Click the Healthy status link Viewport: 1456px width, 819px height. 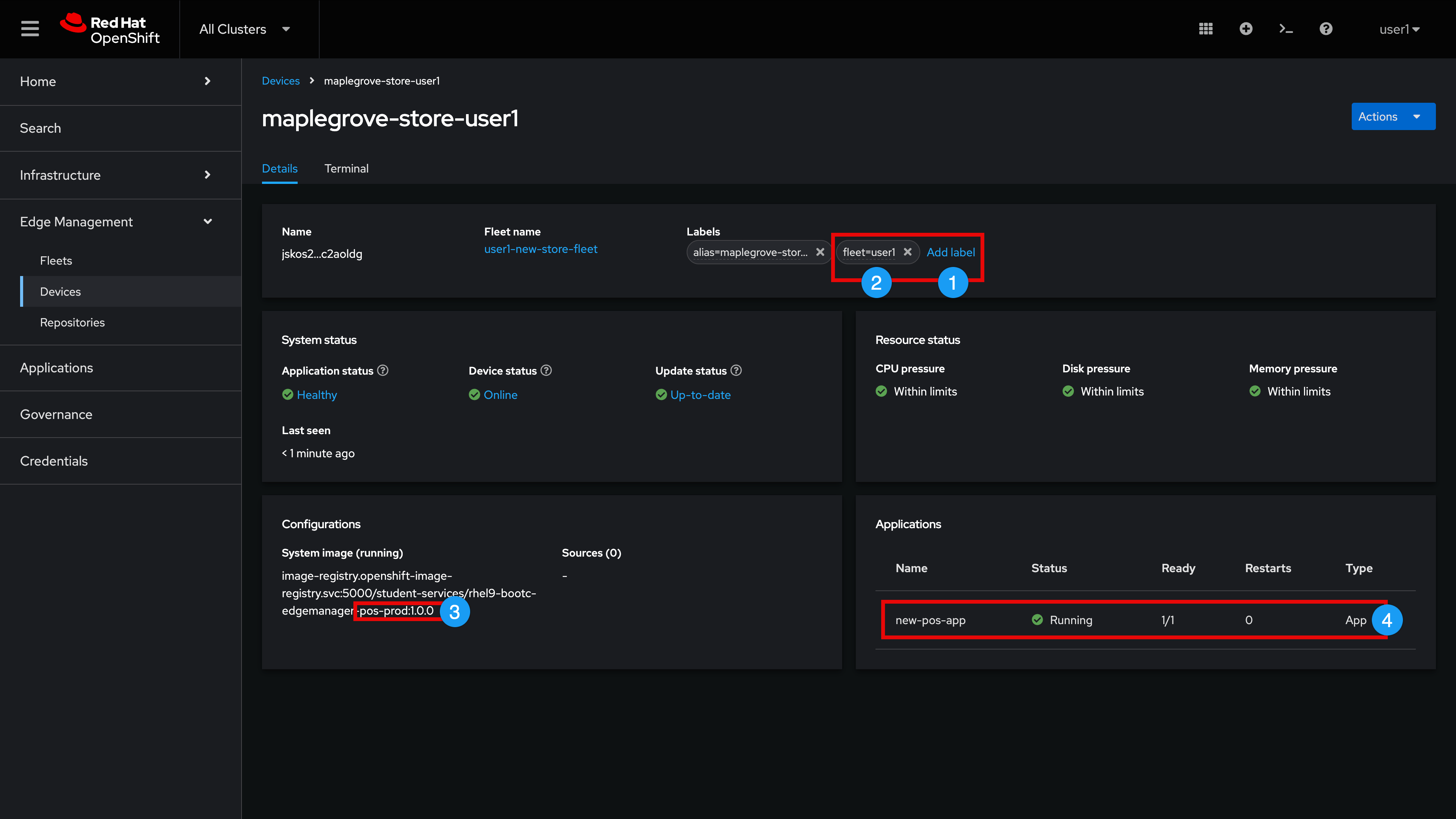(x=317, y=394)
